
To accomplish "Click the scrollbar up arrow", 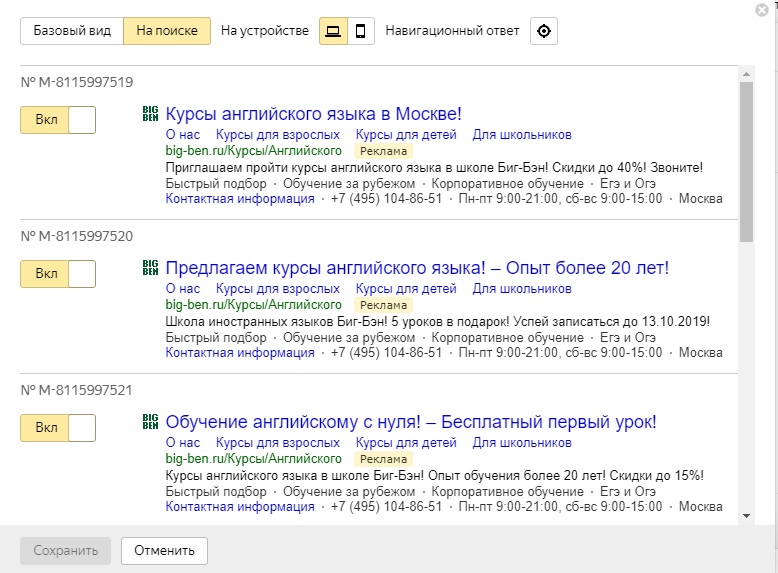I will point(746,74).
